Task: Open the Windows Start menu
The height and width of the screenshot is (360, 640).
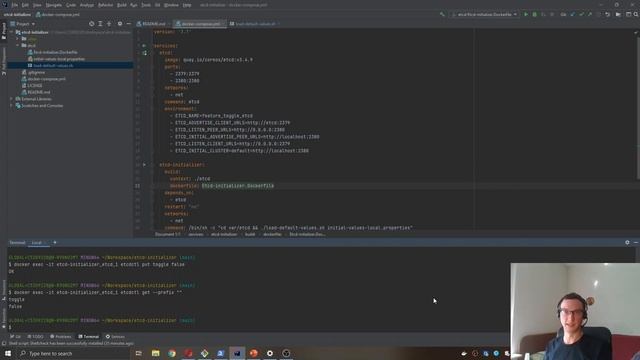Action: tap(7, 353)
